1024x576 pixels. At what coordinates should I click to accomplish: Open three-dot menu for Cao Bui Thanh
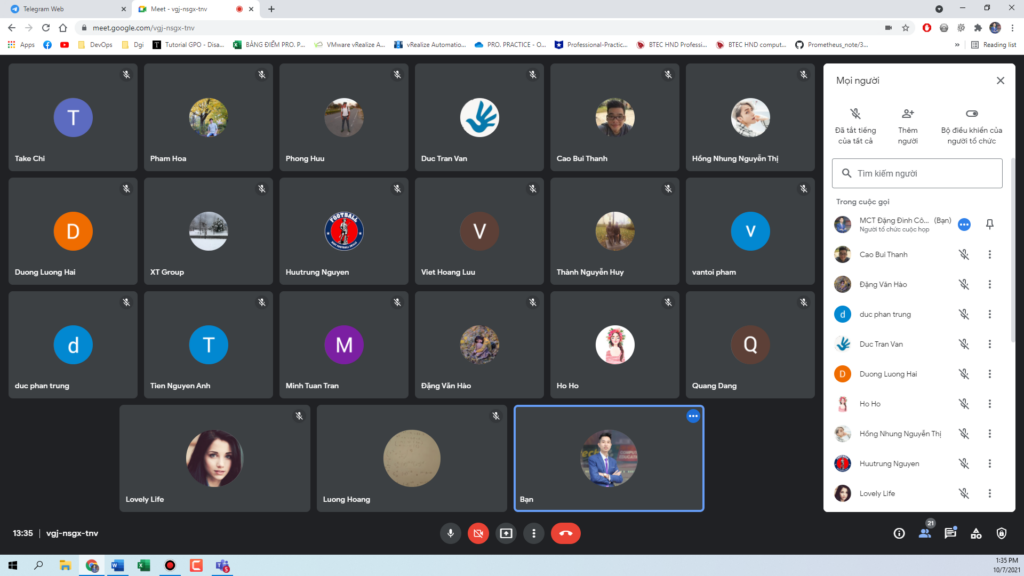coord(989,255)
